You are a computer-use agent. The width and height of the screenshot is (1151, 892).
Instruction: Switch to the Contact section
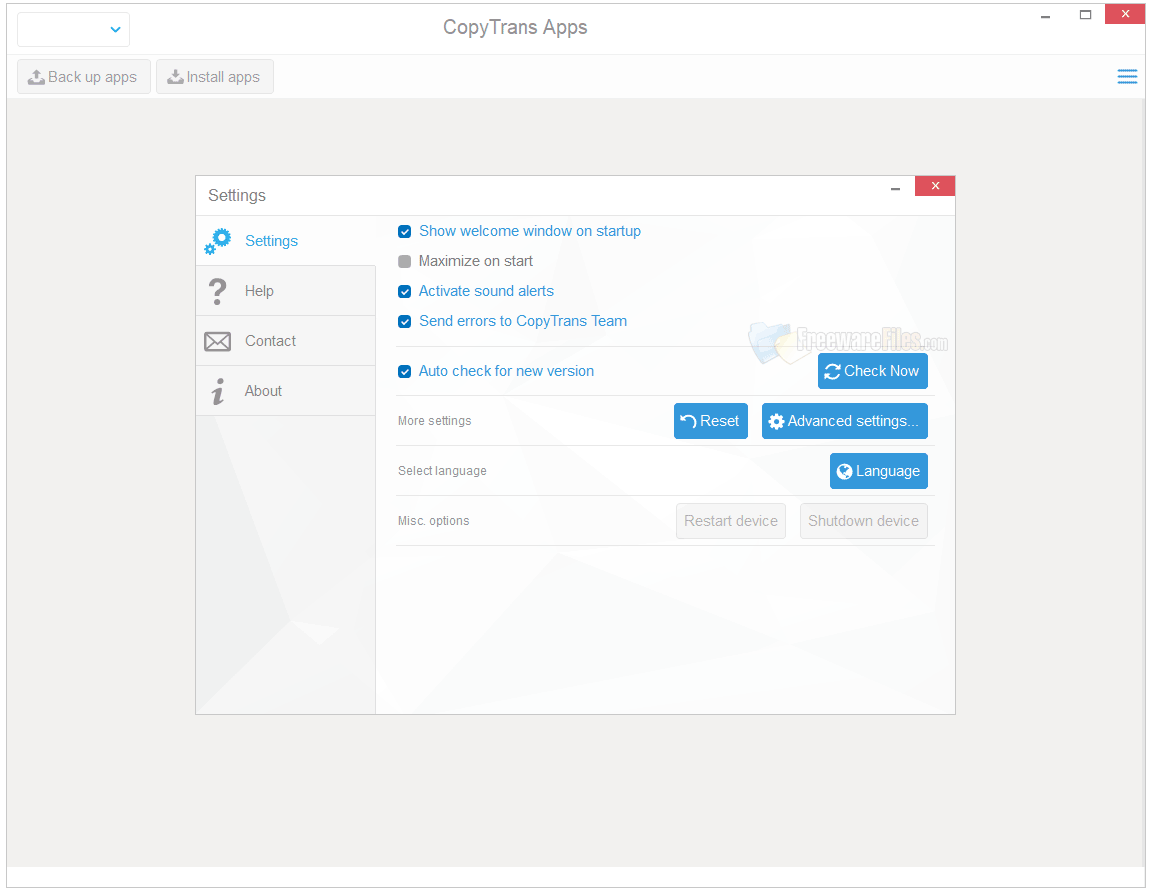[x=270, y=340]
